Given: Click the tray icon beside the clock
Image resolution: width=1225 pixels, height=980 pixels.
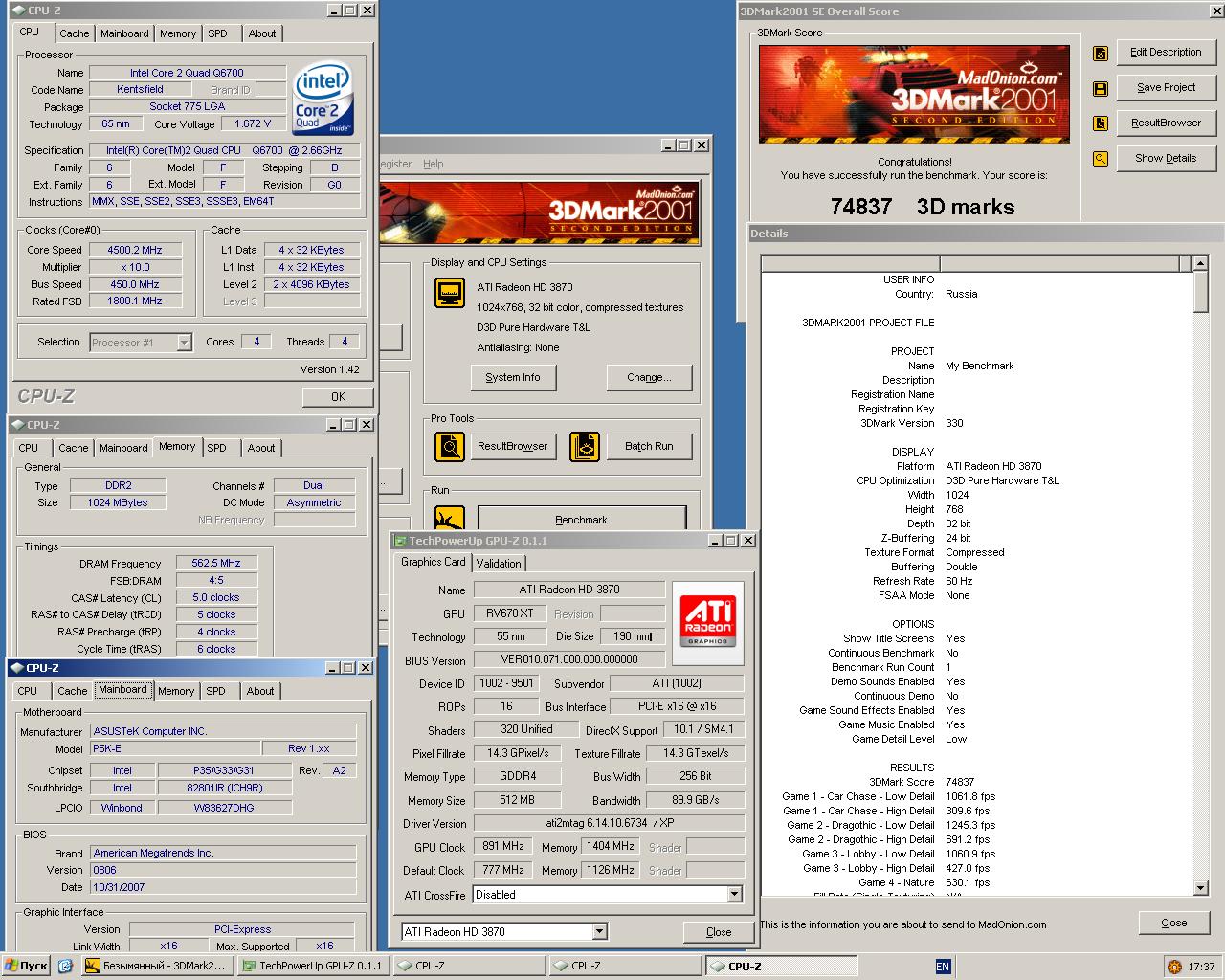Looking at the screenshot, I should [1174, 967].
